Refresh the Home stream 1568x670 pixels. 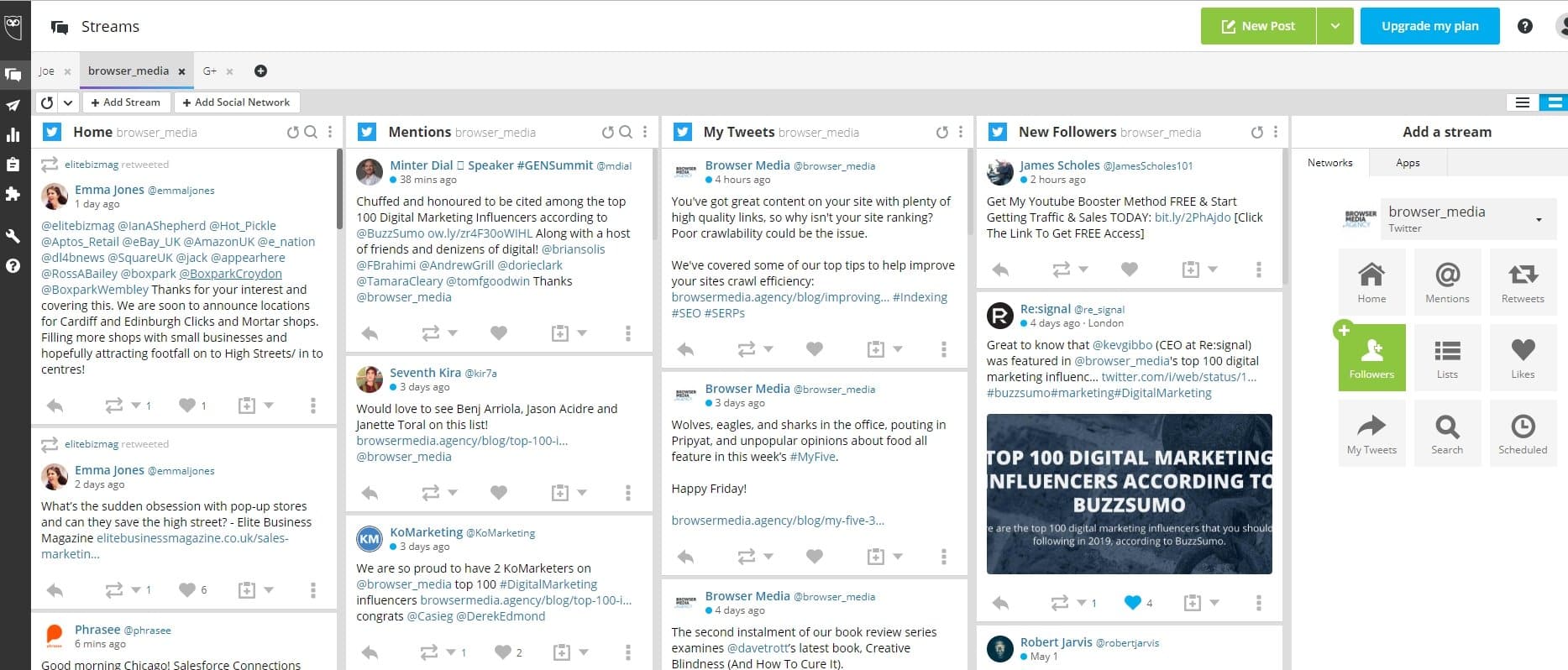[x=293, y=132]
